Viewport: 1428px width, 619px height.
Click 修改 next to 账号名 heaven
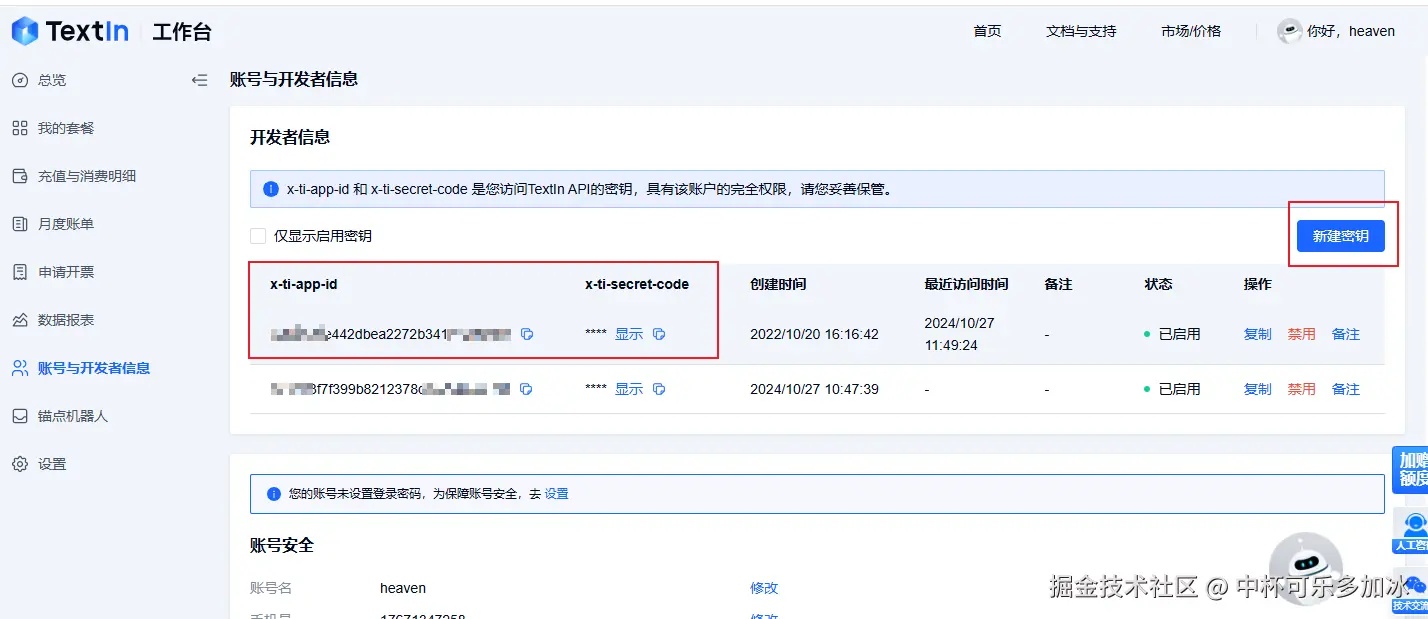point(764,588)
